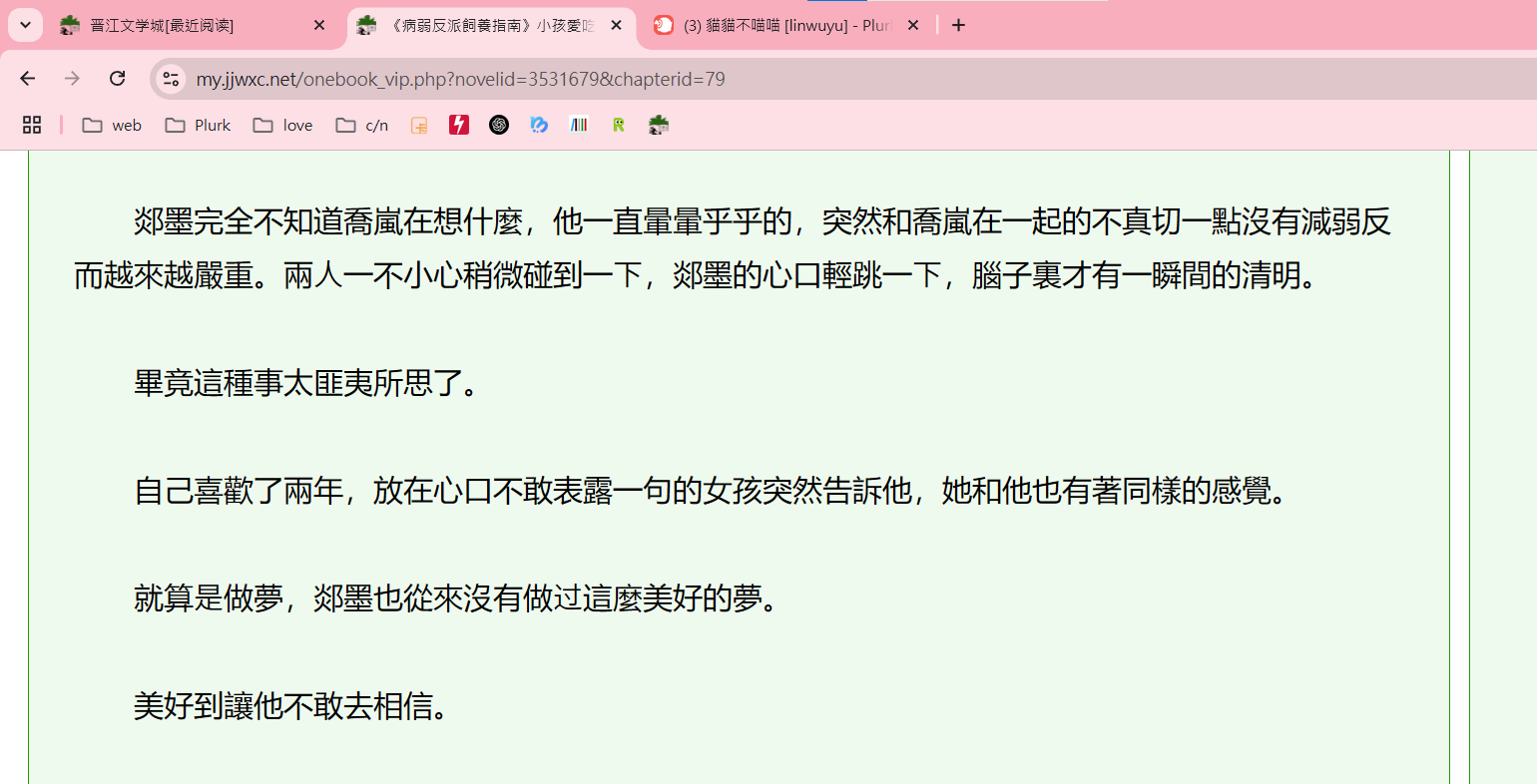Open a new browser tab
The width and height of the screenshot is (1537, 784).
click(959, 25)
